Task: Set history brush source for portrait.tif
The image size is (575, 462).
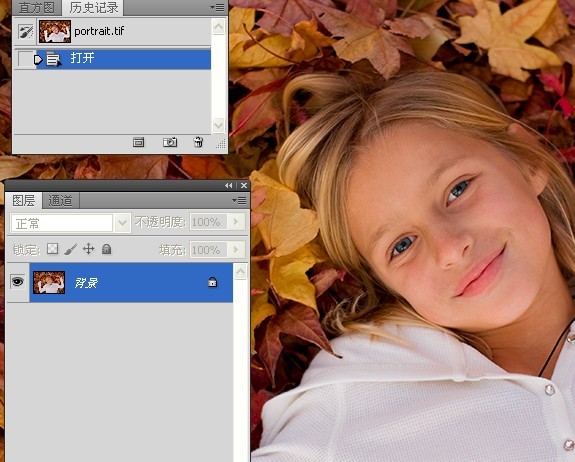Action: pyautogui.click(x=26, y=32)
